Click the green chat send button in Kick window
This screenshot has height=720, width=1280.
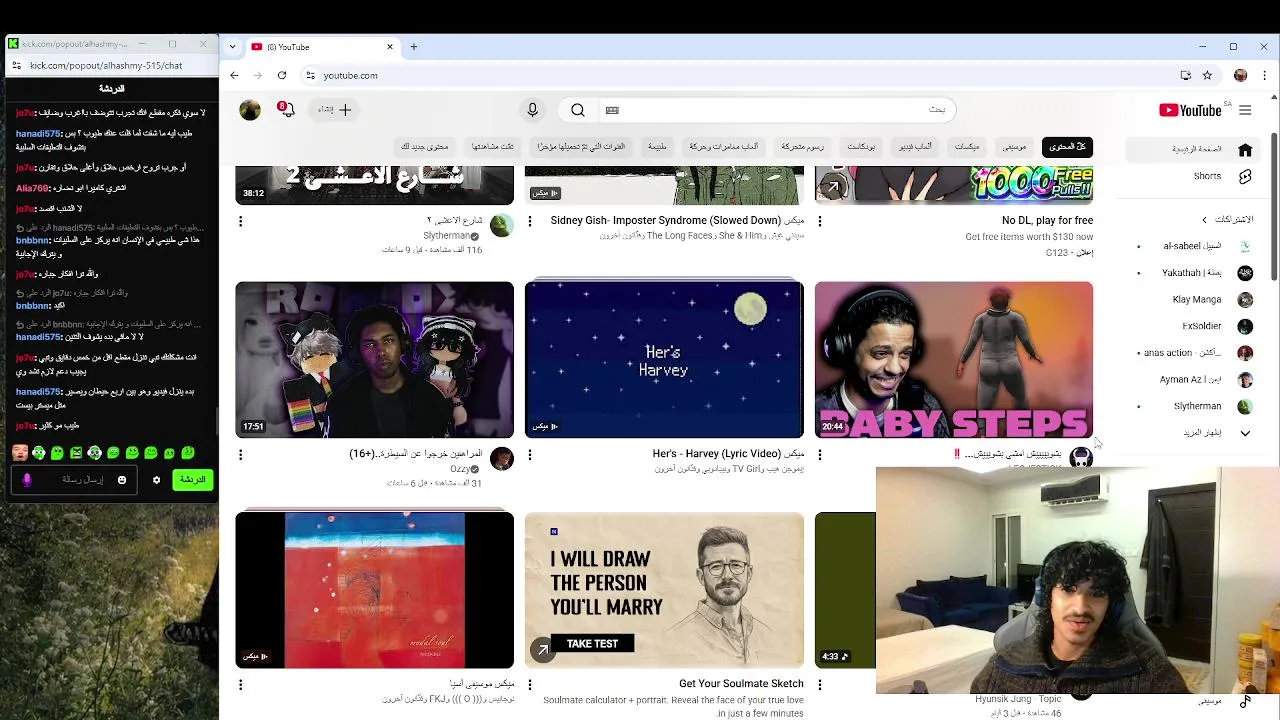pos(192,480)
